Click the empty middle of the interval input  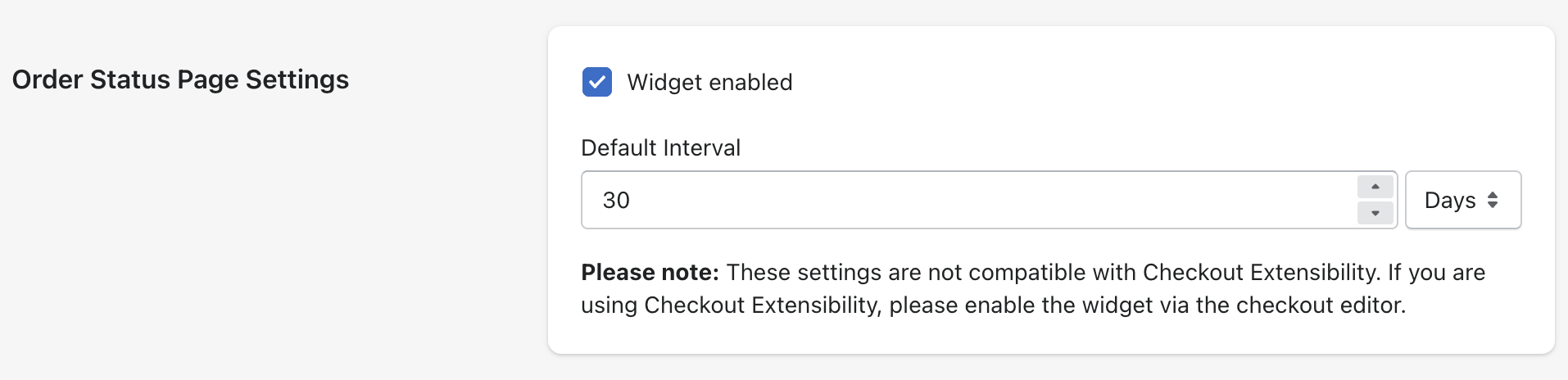coord(983,200)
